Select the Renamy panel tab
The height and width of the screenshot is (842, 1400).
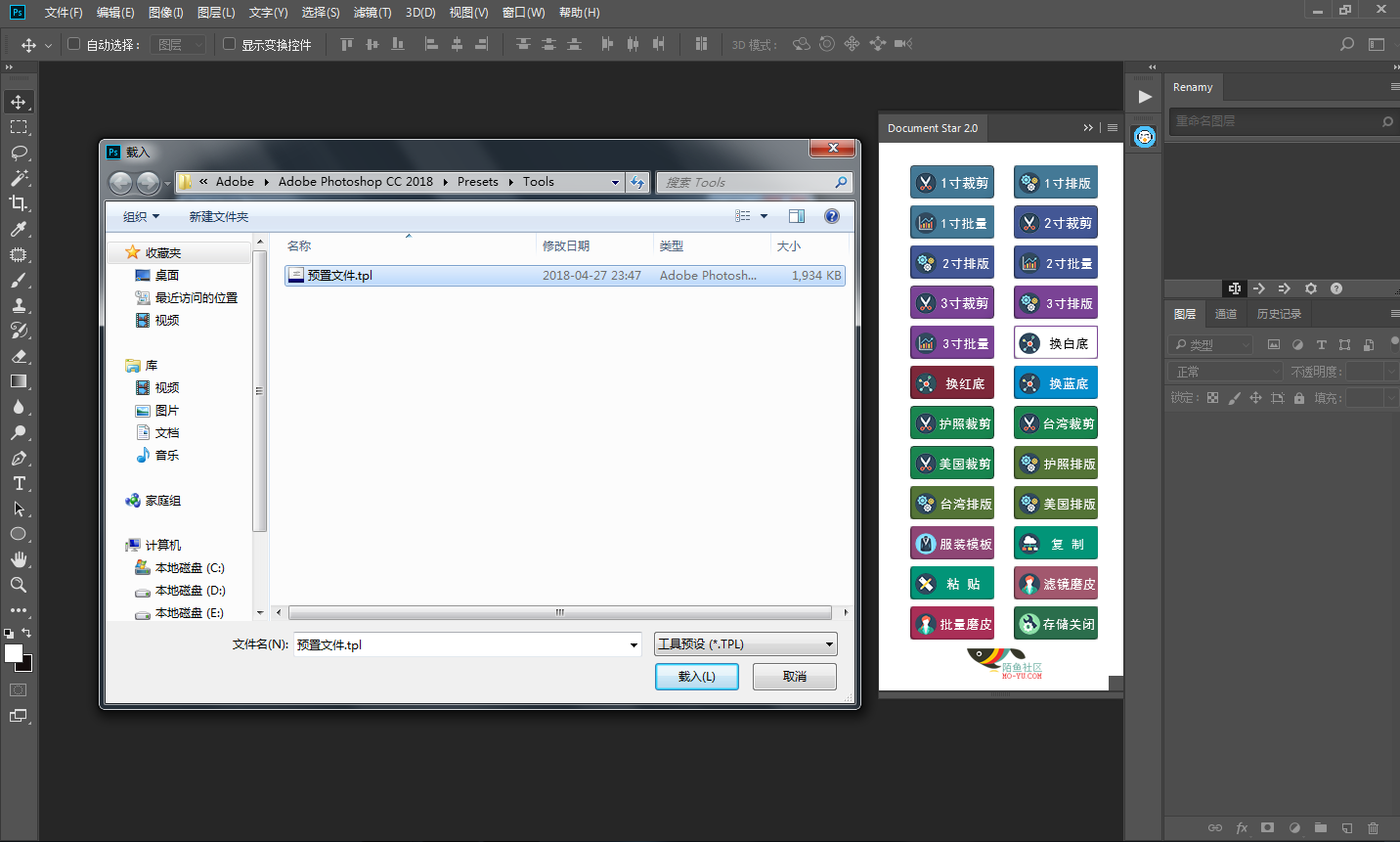coord(1193,87)
